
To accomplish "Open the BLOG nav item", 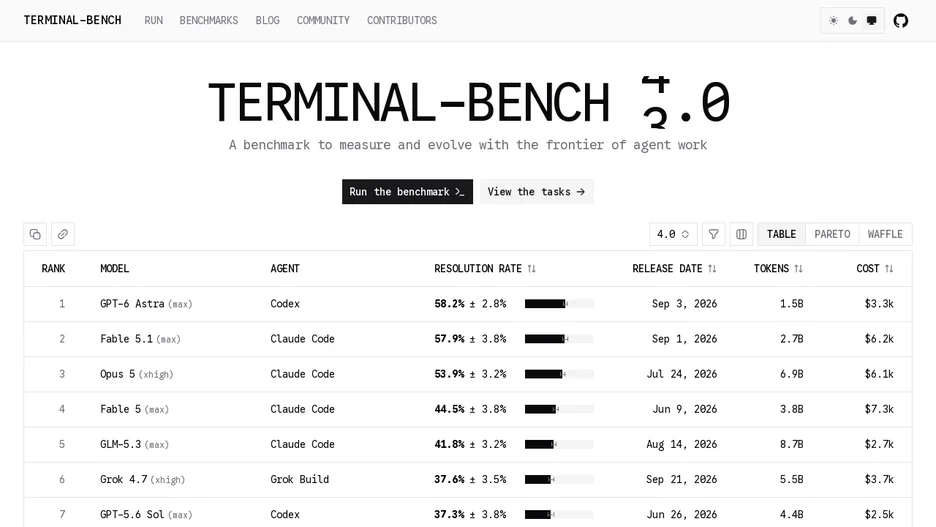I will coord(267,20).
